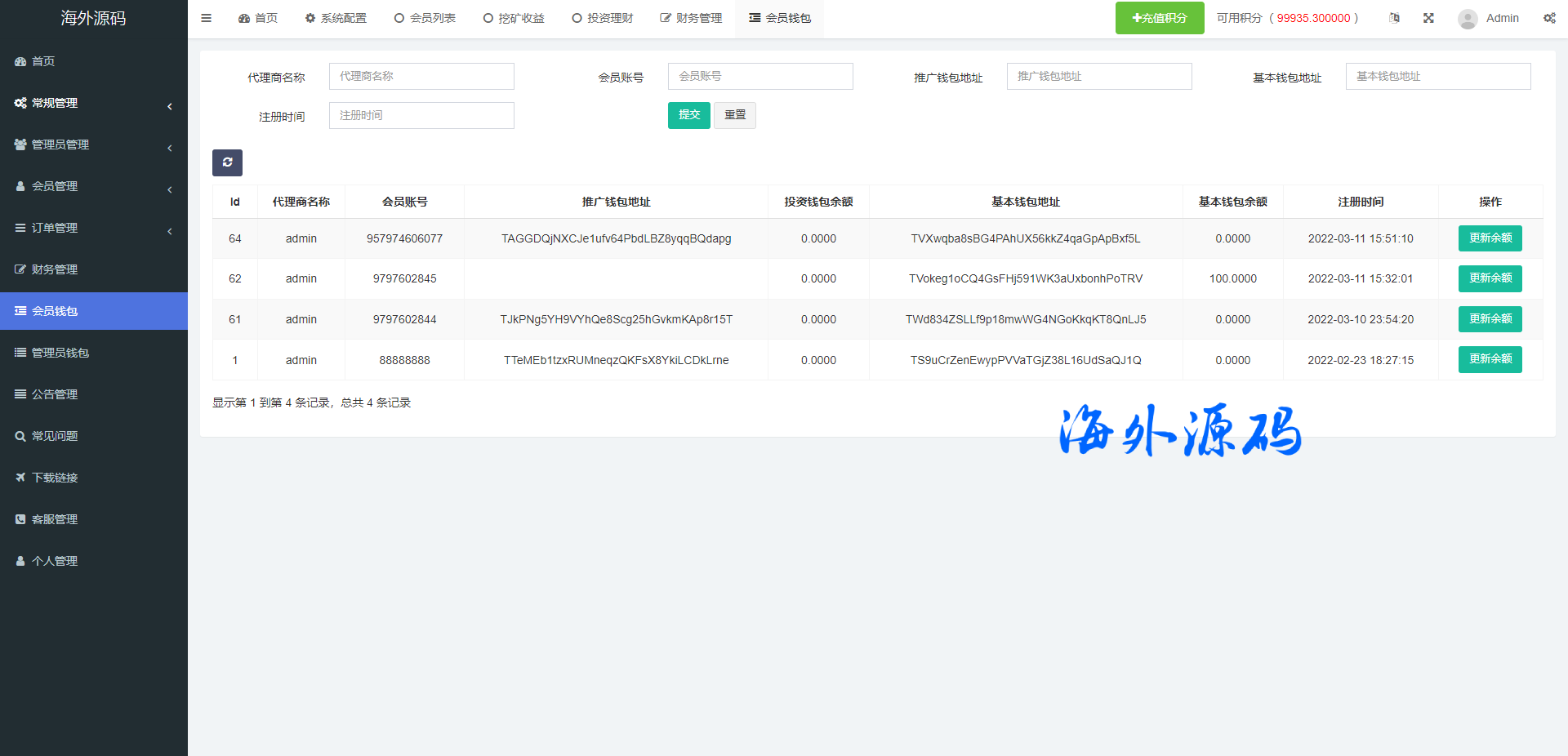Switch to the 挖矿收益 tab
The width and height of the screenshot is (1568, 756).
(514, 18)
